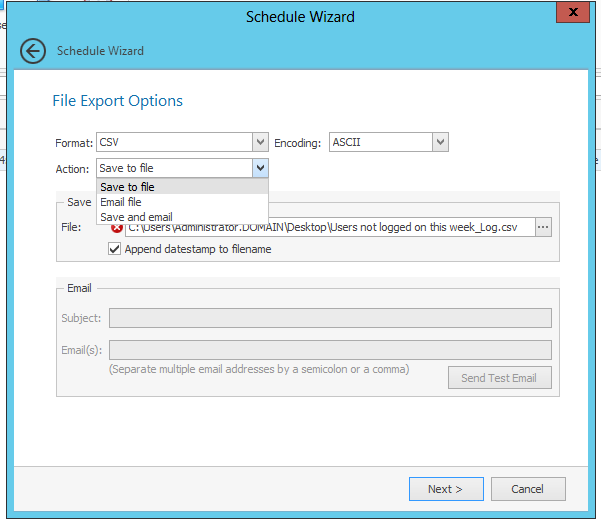Viewport: 601px width, 523px height.
Task: Open the Format CSV dropdown
Action: pyautogui.click(x=260, y=142)
